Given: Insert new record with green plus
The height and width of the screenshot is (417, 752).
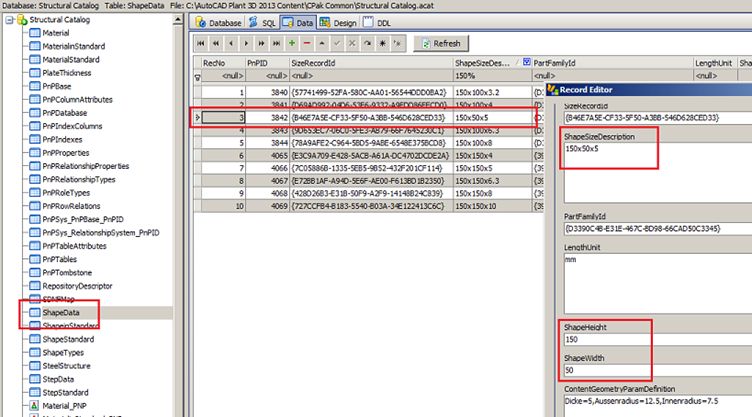Looking at the screenshot, I should point(292,43).
